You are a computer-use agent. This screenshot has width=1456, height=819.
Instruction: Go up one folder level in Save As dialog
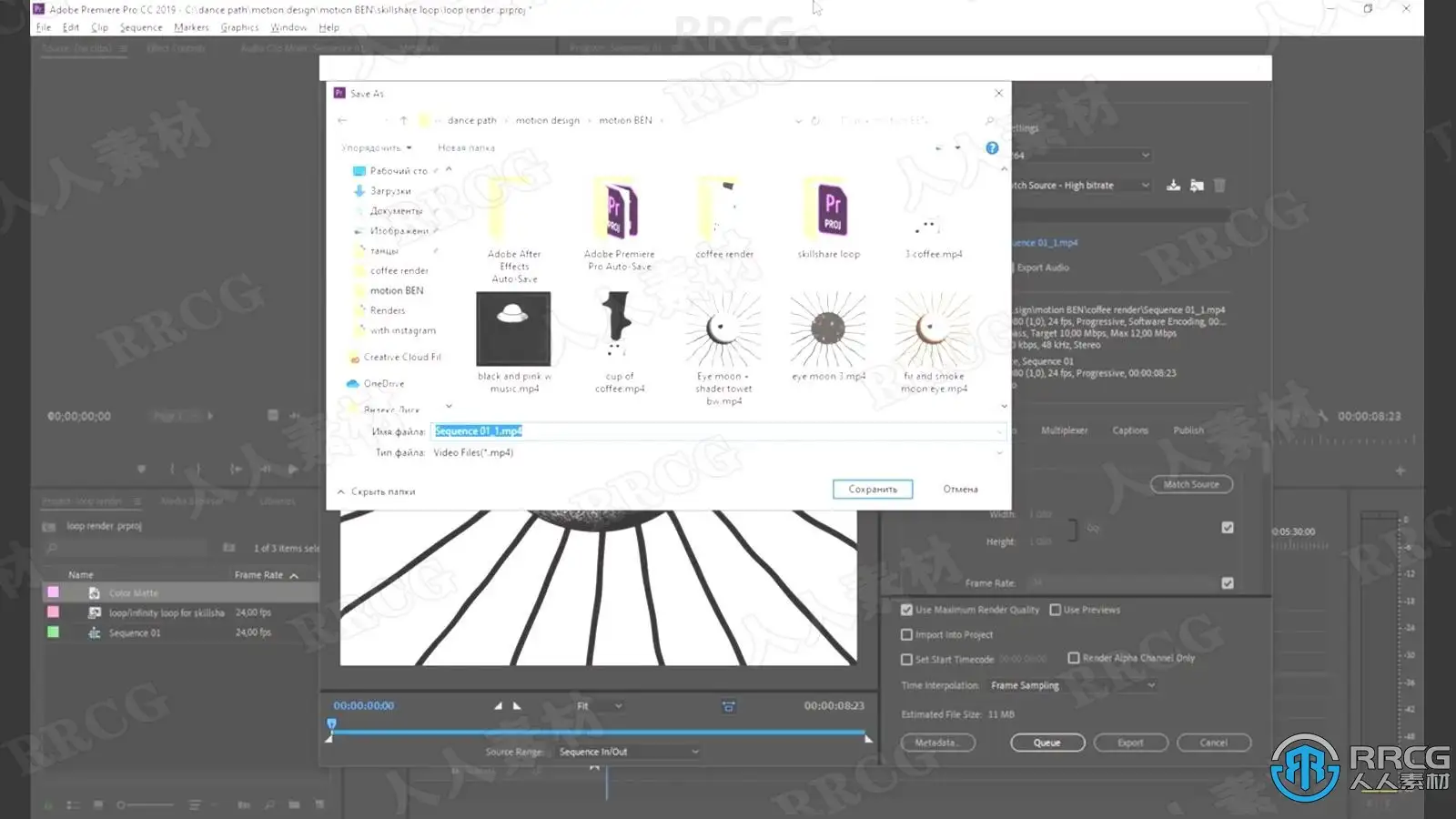pos(403,120)
